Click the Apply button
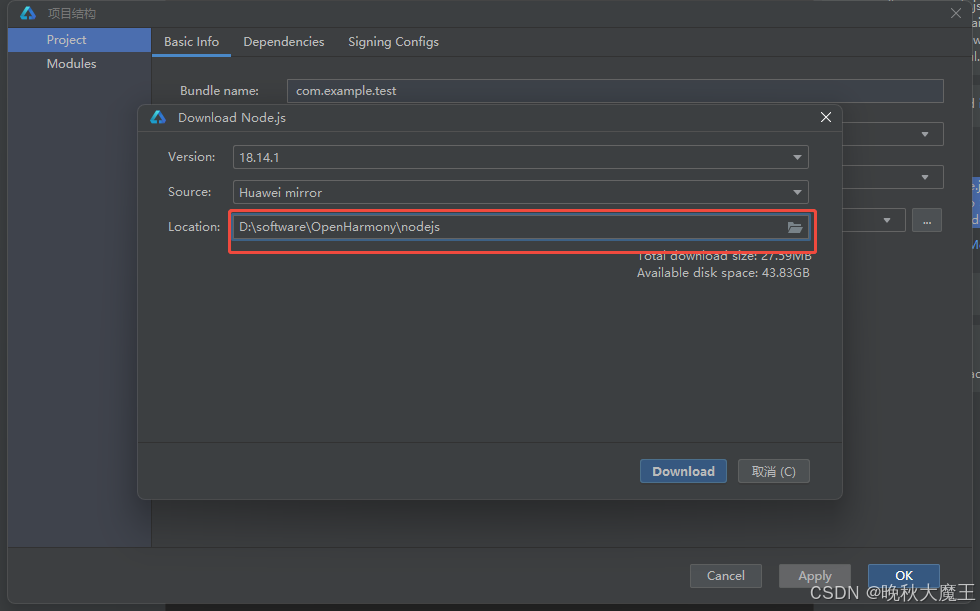Image resolution: width=980 pixels, height=611 pixels. click(814, 575)
